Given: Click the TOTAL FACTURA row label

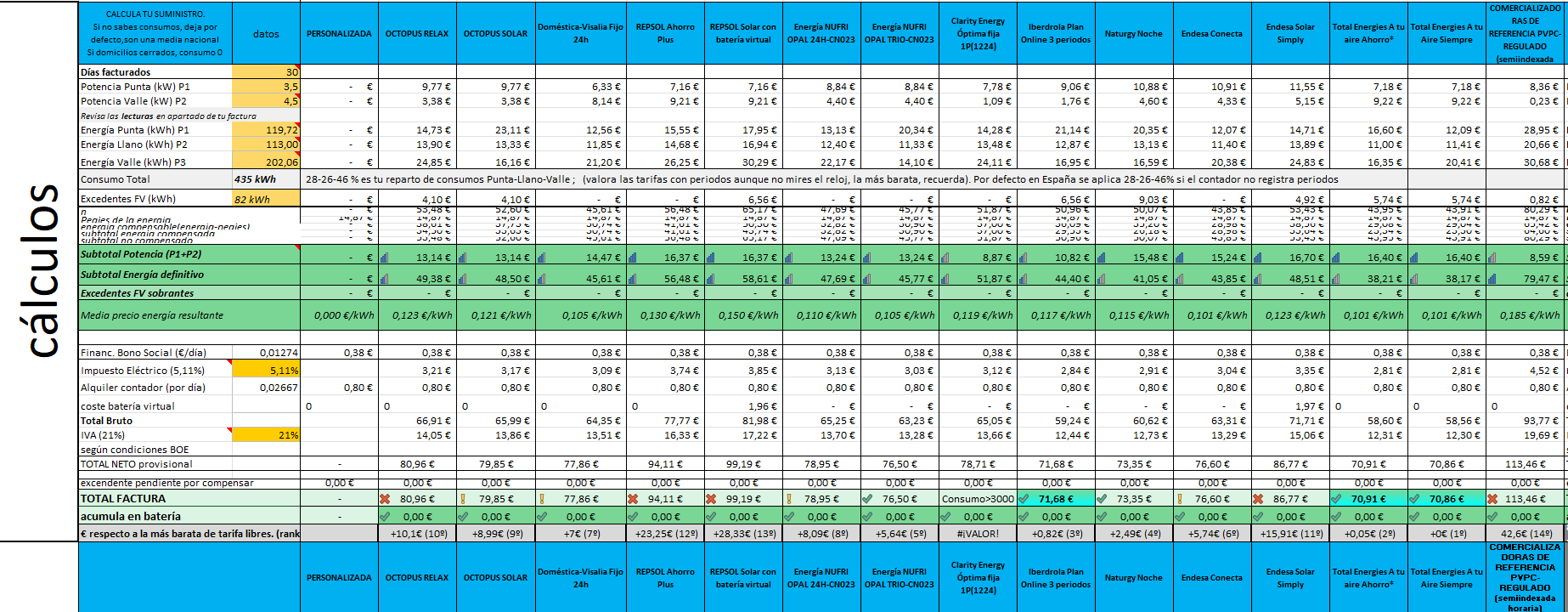Looking at the screenshot, I should (x=123, y=499).
